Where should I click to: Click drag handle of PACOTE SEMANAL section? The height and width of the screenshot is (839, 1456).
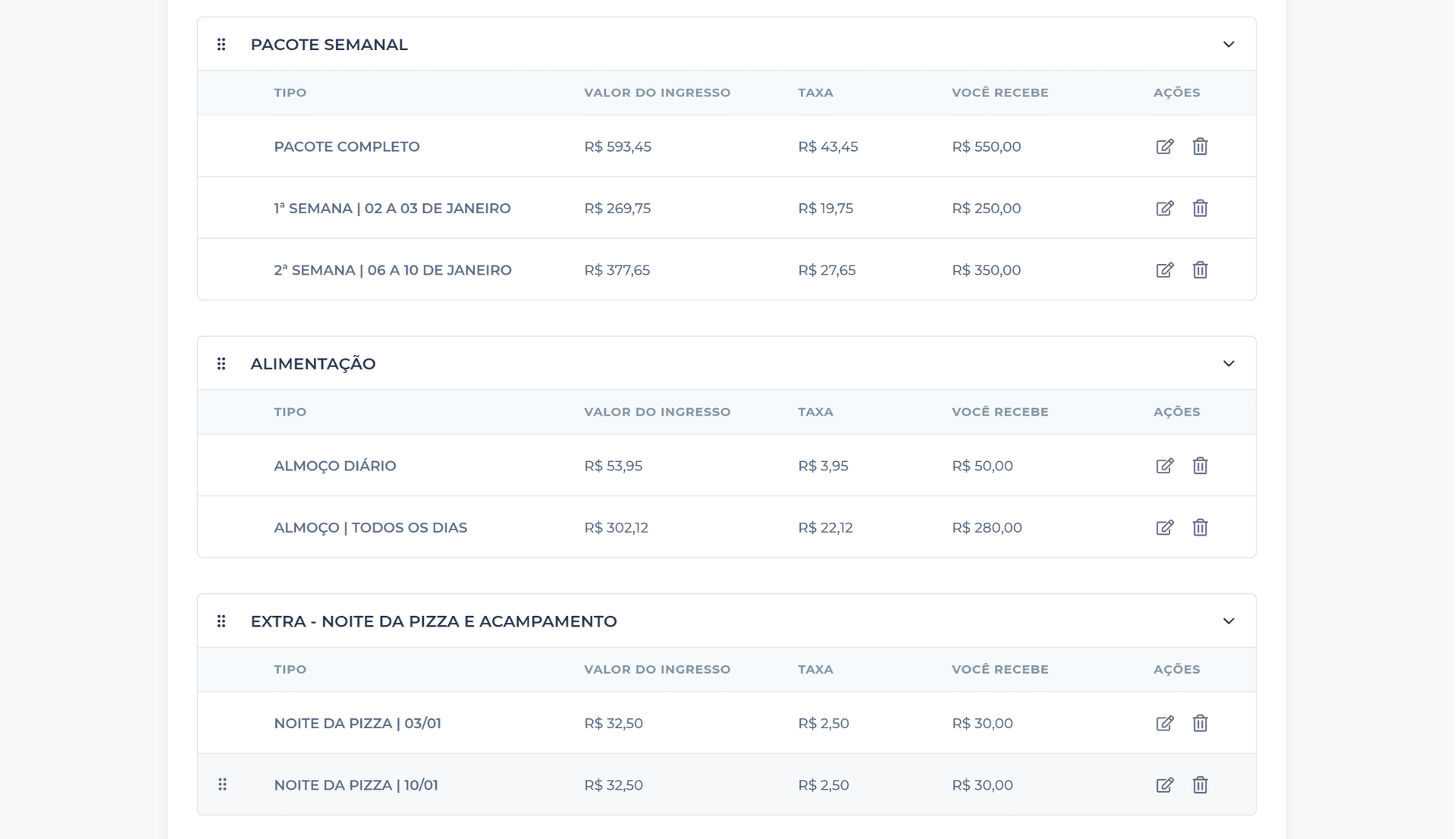[x=221, y=45]
